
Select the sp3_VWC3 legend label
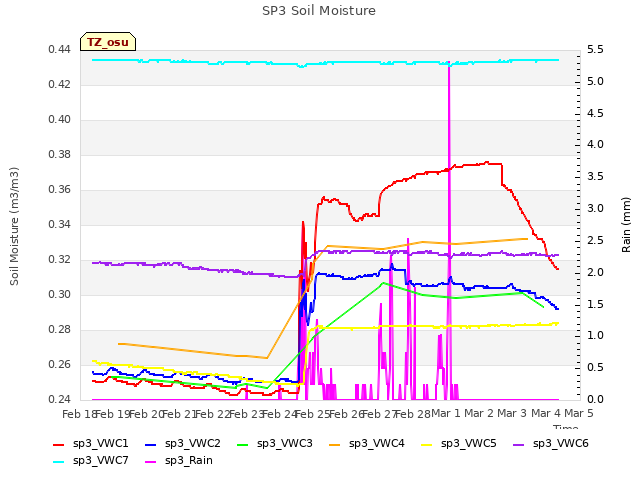284,444
